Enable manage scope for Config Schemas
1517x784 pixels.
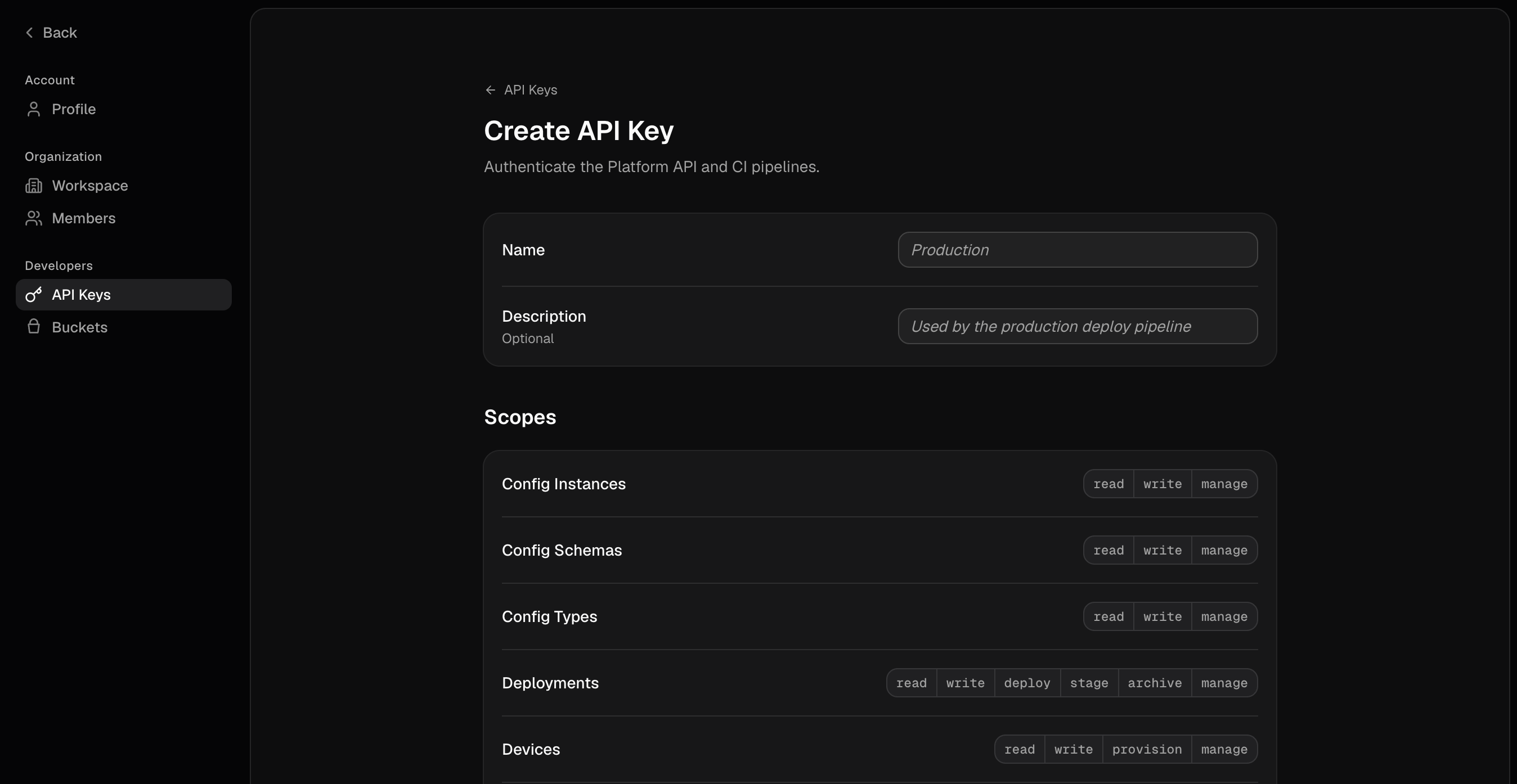1224,551
